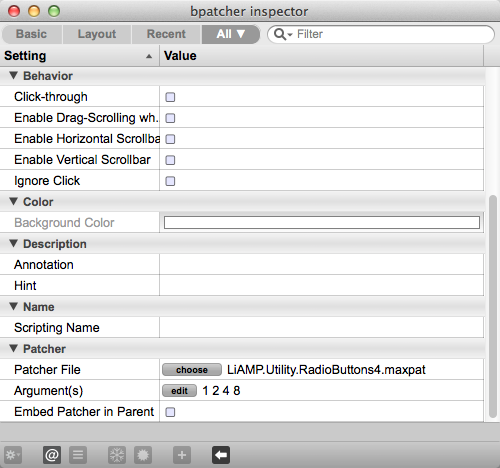The width and height of the screenshot is (500, 468).
Task: Enable the Click-through checkbox
Action: [170, 97]
